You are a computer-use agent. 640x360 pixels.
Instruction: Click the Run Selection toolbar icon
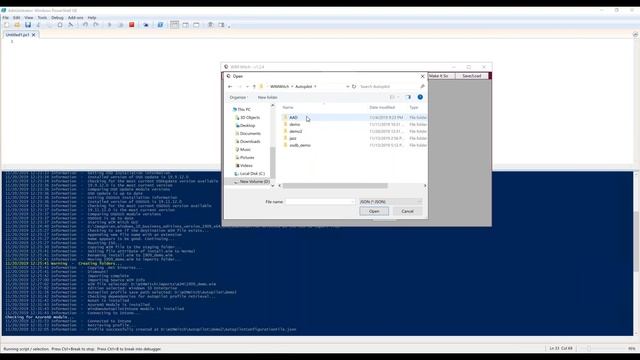(120, 25)
